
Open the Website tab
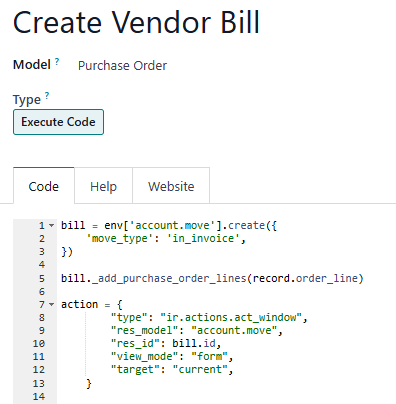[171, 186]
